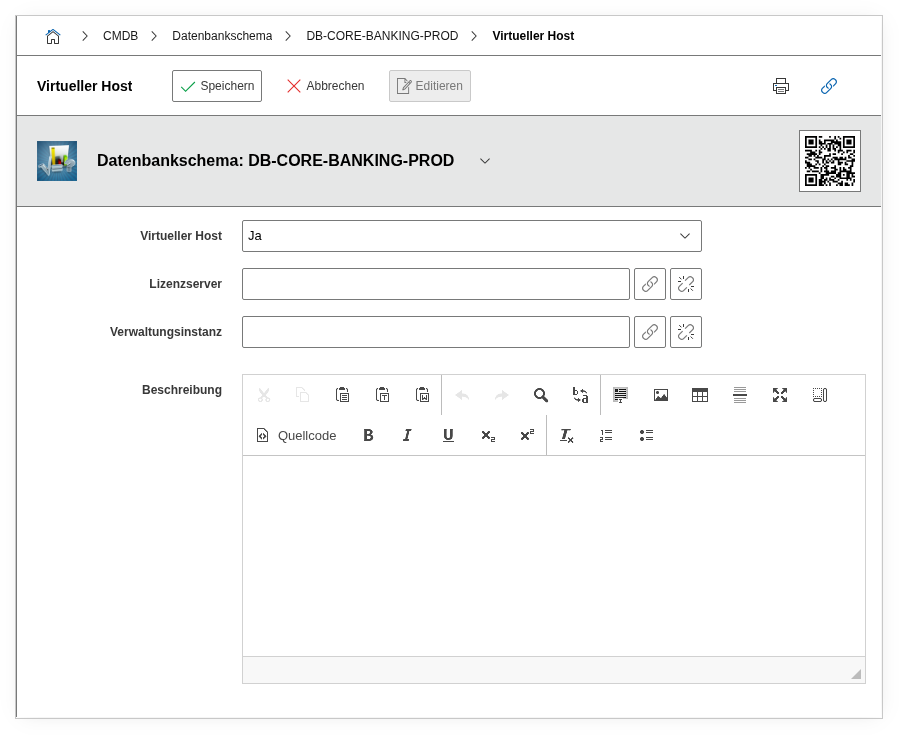Screen dimensions: 899x735
Task: Enable superscript formatting
Action: point(527,435)
